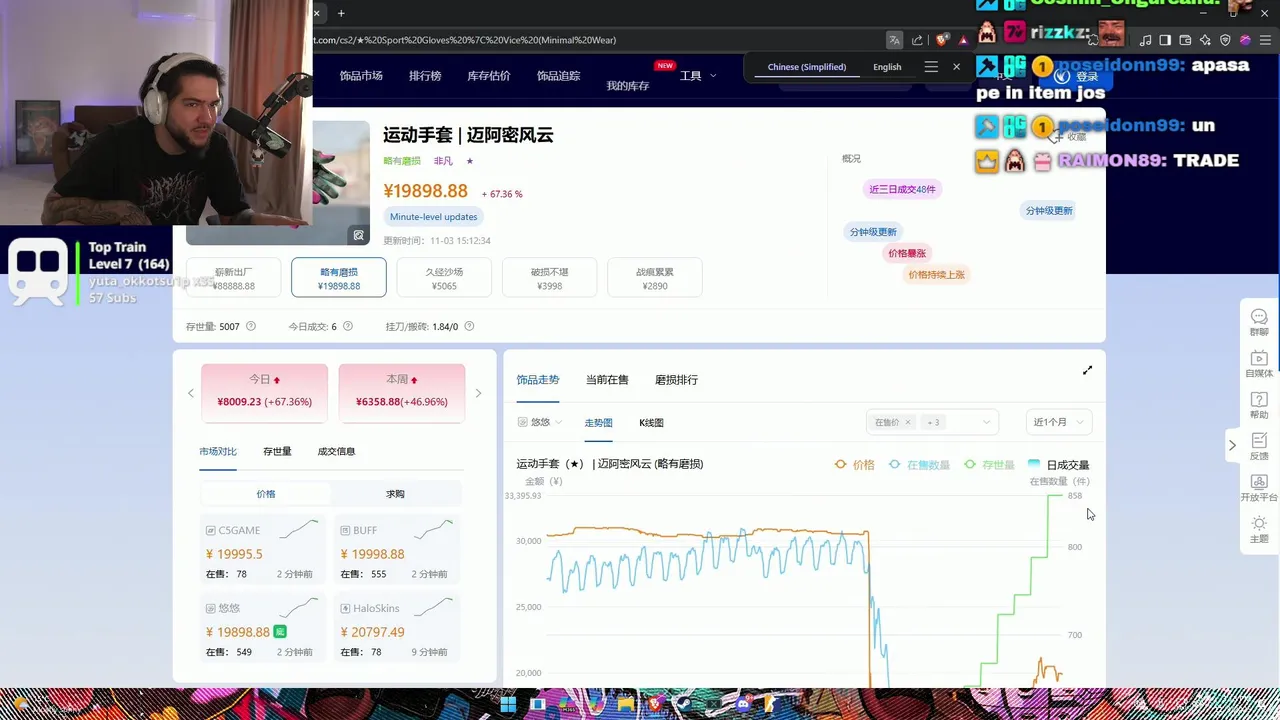Open Counter-Strike from the taskbar
The height and width of the screenshot is (720, 1280).
click(x=772, y=705)
